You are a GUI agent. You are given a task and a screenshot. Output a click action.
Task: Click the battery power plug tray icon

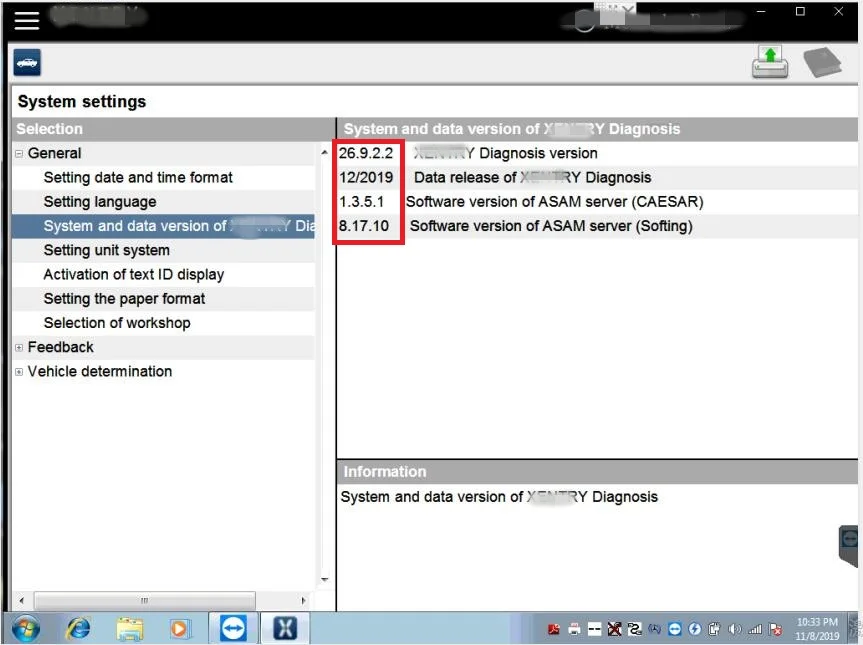tap(714, 629)
